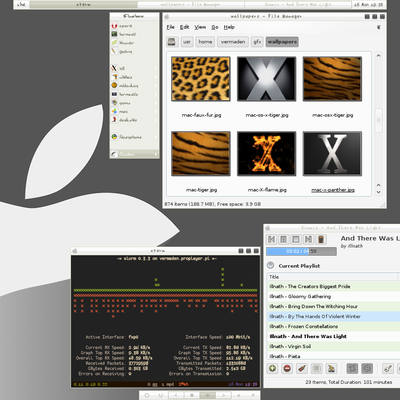Click the root disk icon in path bar
This screenshot has height=400, width=400.
[x=172, y=42]
